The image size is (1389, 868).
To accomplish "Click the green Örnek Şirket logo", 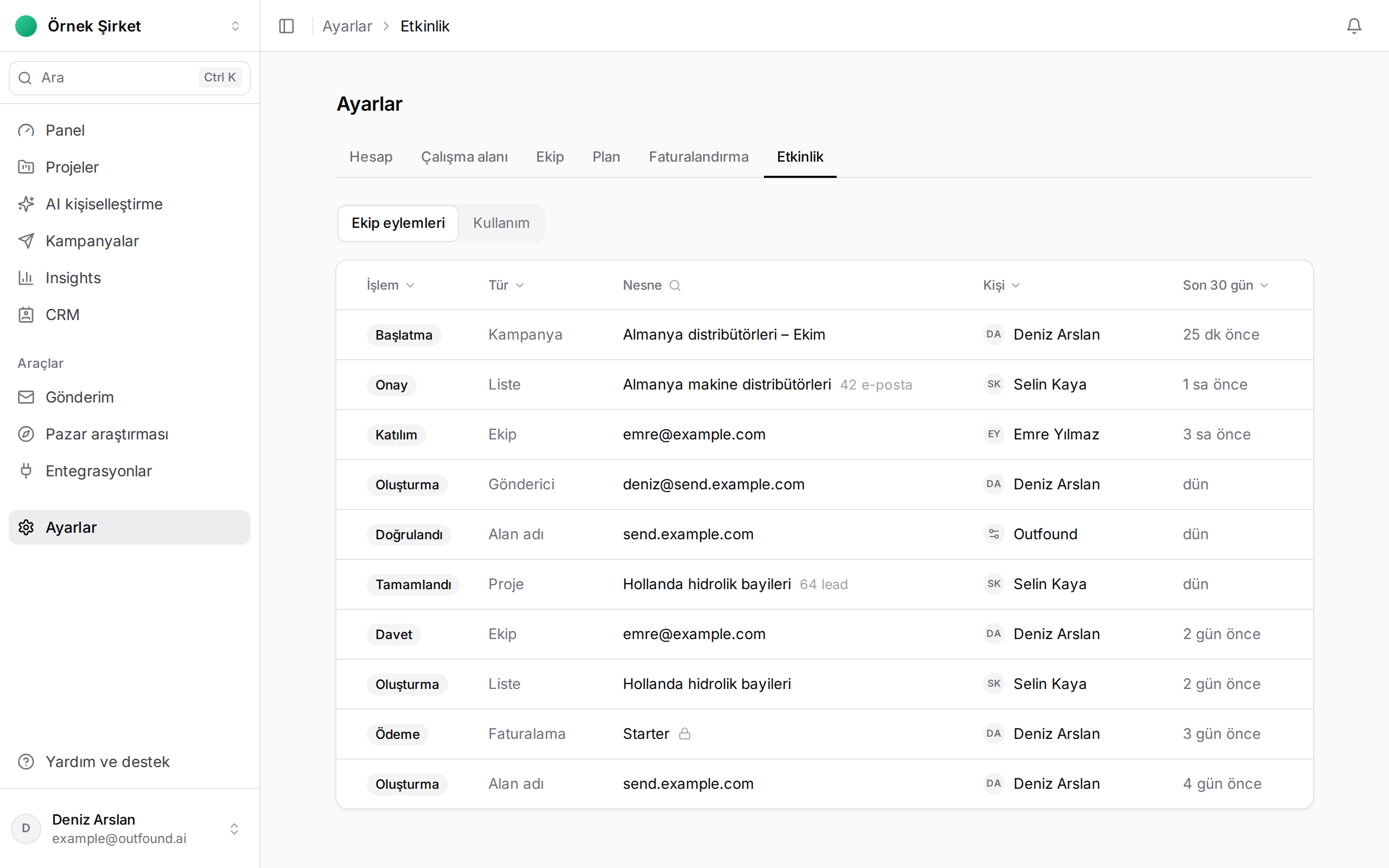I will click(26, 26).
